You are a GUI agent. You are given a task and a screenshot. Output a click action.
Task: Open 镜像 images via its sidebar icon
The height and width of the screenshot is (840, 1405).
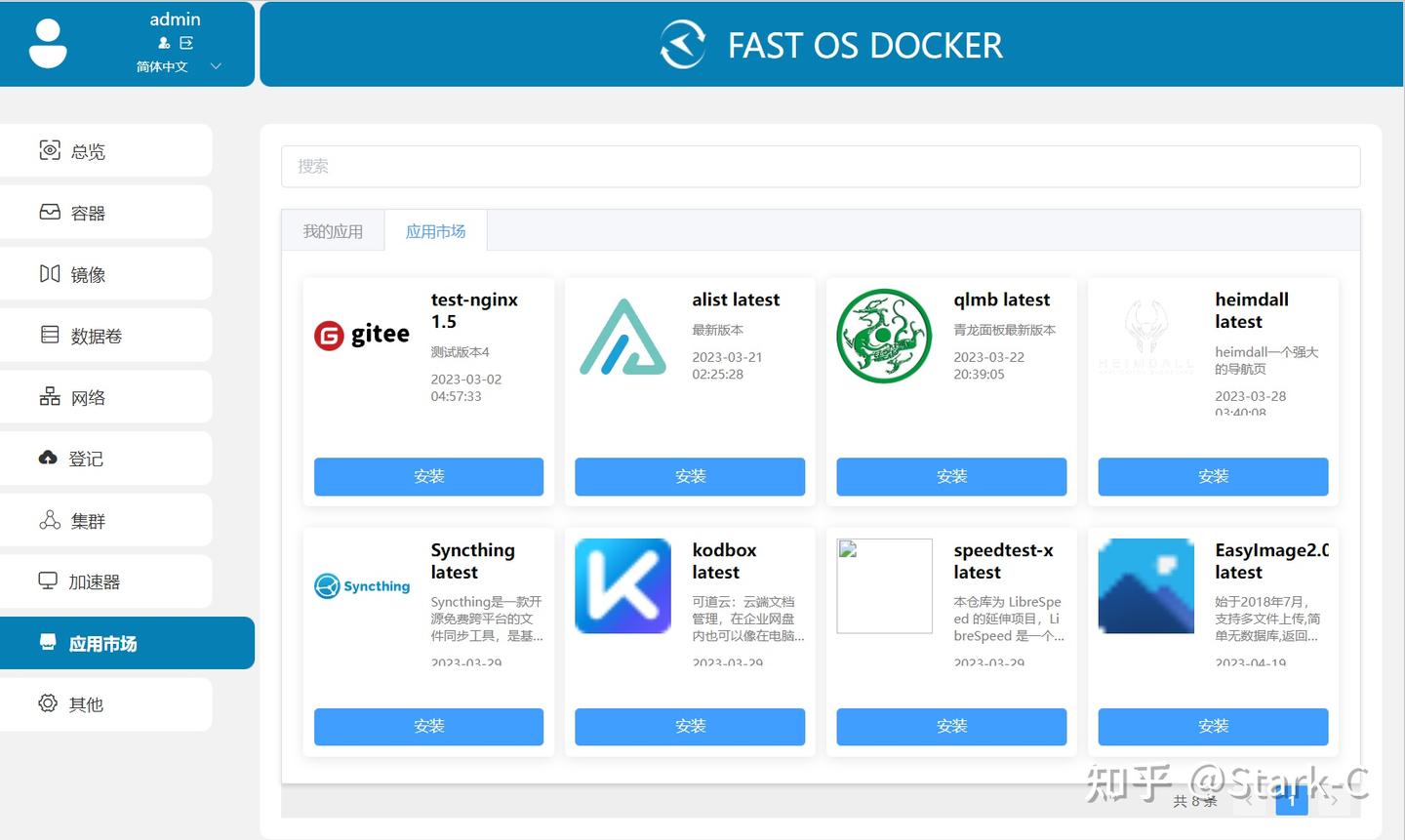[x=50, y=273]
